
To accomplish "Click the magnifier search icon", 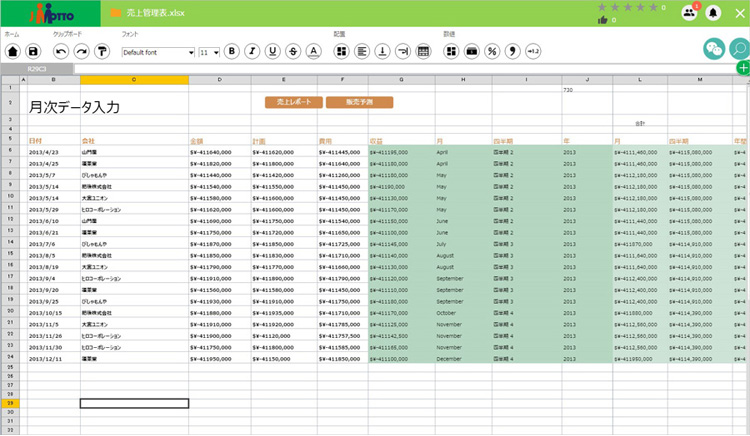I will pyautogui.click(x=740, y=47).
